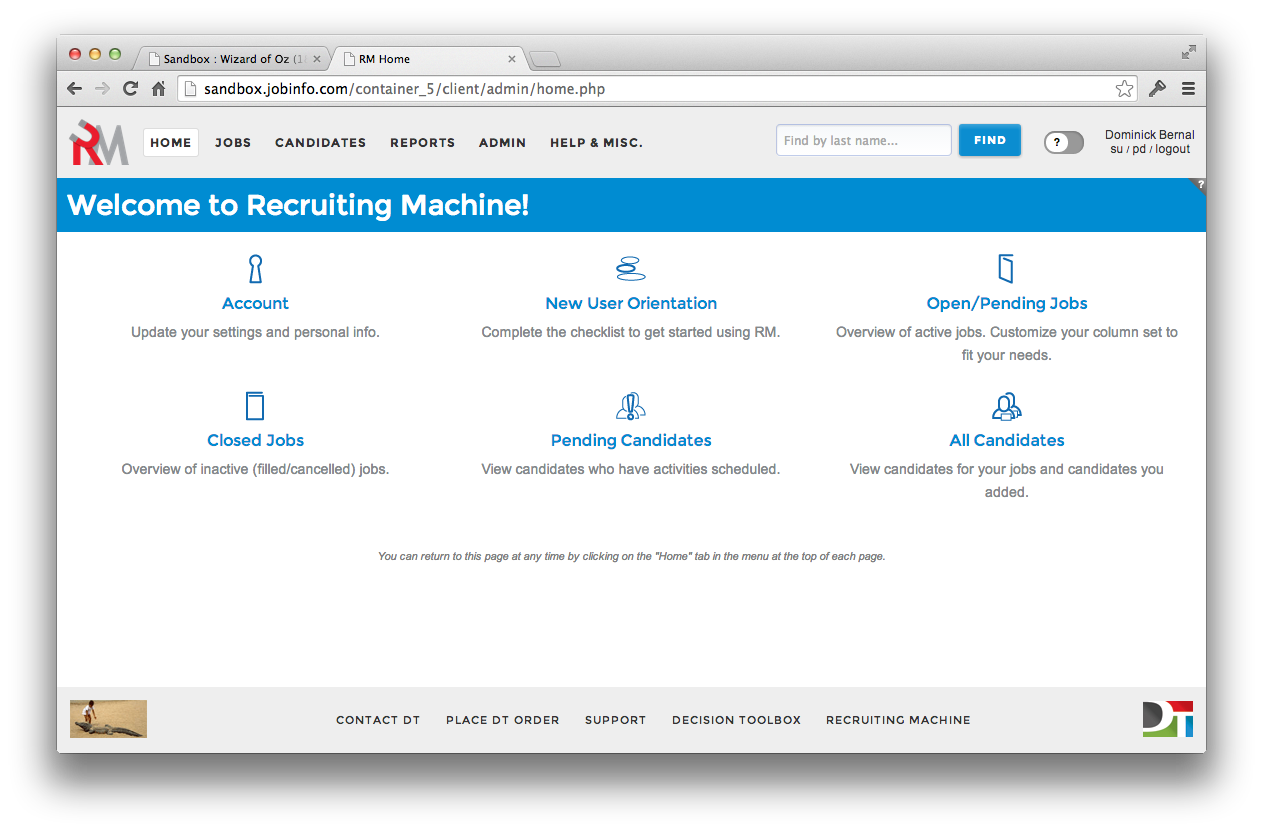Open the Reports menu

[x=423, y=143]
